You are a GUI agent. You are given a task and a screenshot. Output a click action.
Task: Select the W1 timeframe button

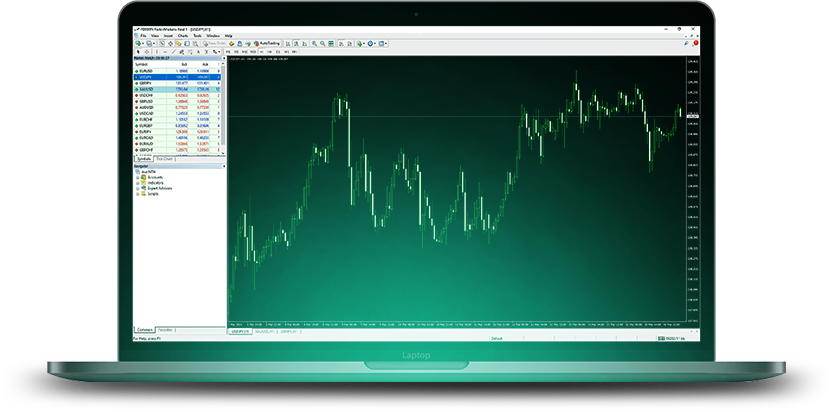(x=287, y=52)
